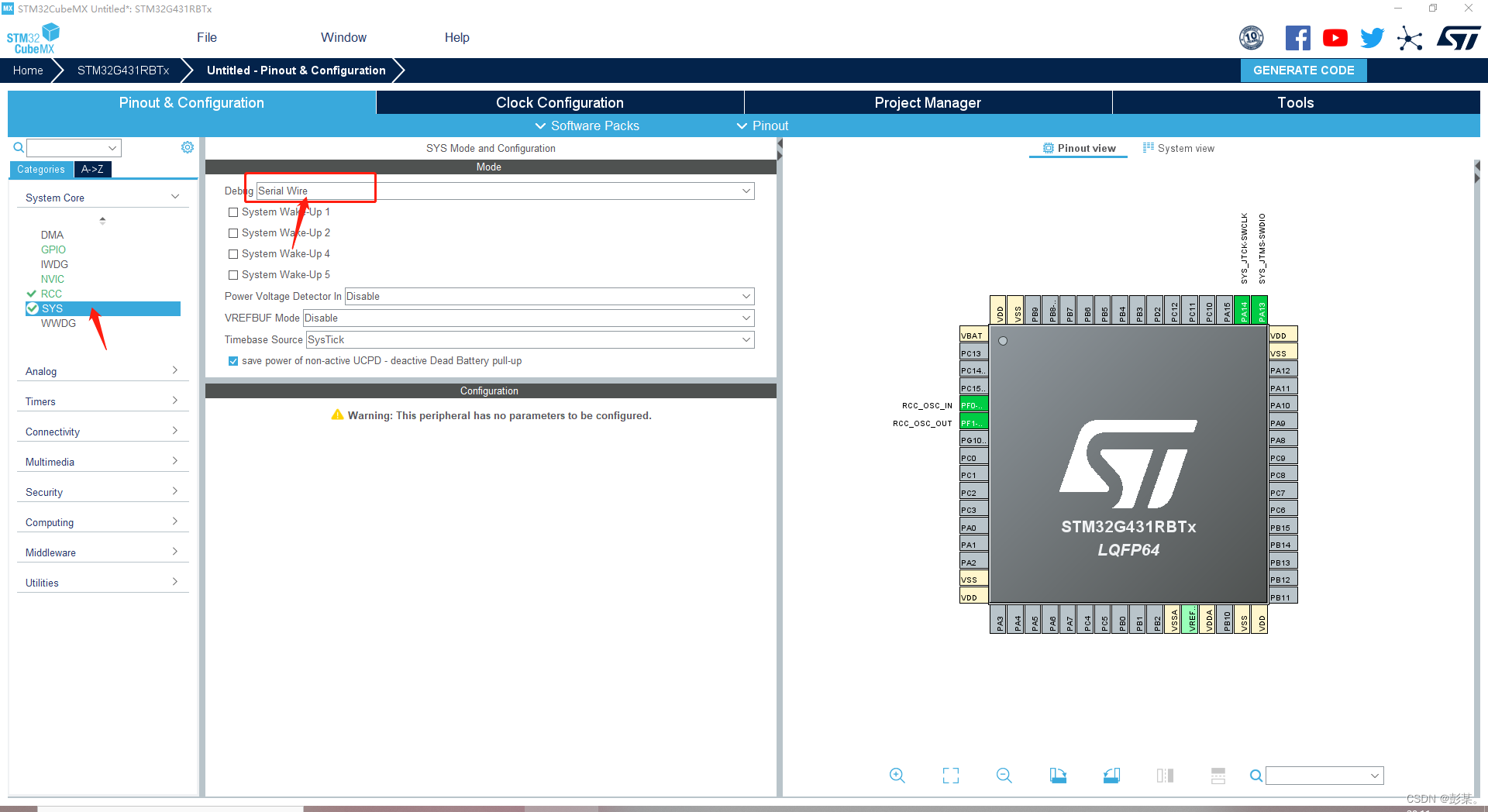Image resolution: width=1488 pixels, height=812 pixels.
Task: Switch to the Project Manager tab
Action: point(928,102)
